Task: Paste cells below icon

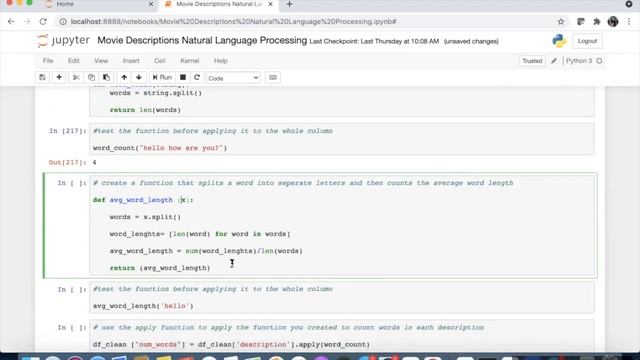Action: pos(106,78)
